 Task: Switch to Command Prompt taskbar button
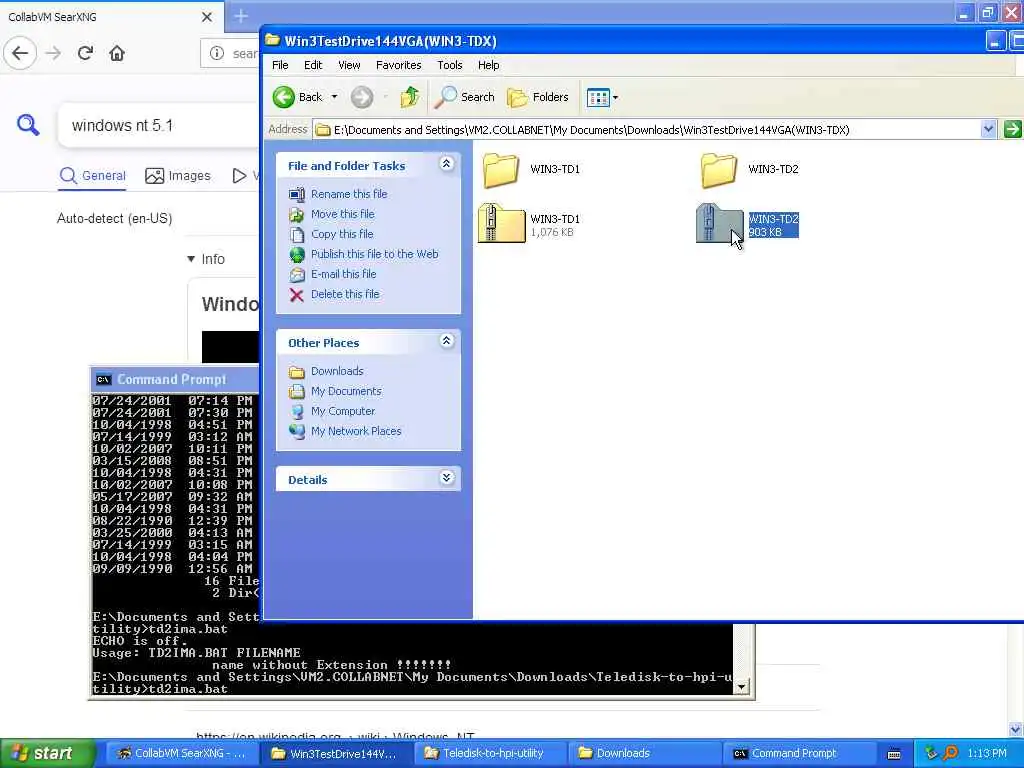pyautogui.click(x=797, y=753)
